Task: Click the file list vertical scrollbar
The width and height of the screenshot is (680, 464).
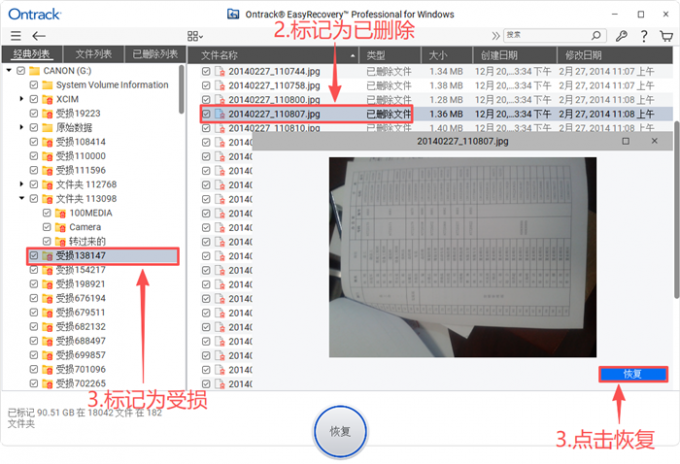Action: pos(676,210)
